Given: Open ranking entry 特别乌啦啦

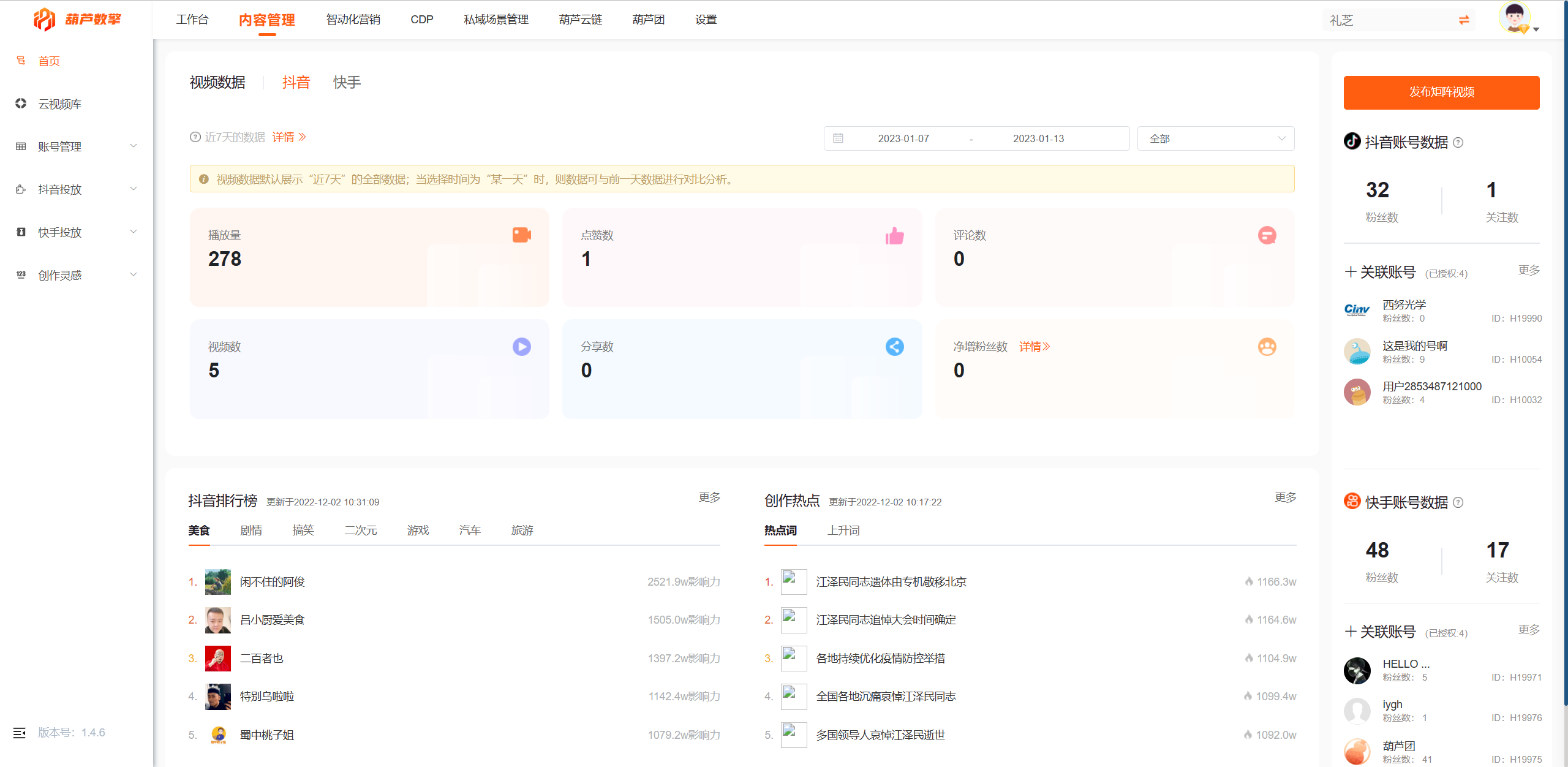Looking at the screenshot, I should tap(267, 697).
